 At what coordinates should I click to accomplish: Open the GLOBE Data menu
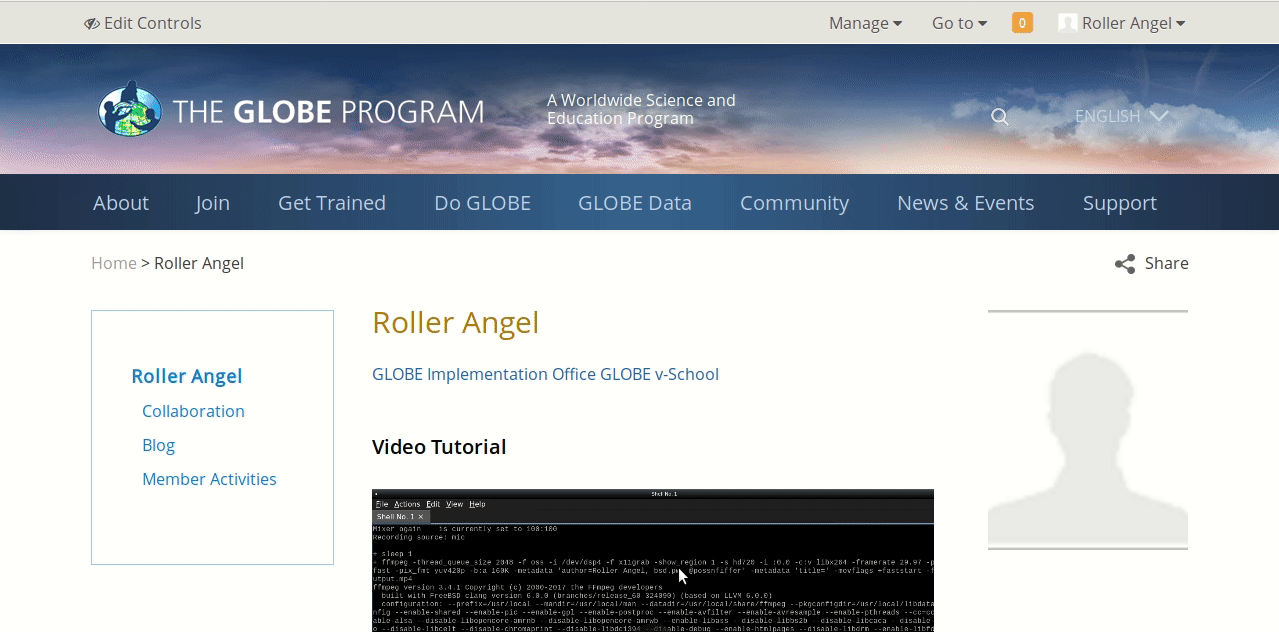[x=635, y=202]
